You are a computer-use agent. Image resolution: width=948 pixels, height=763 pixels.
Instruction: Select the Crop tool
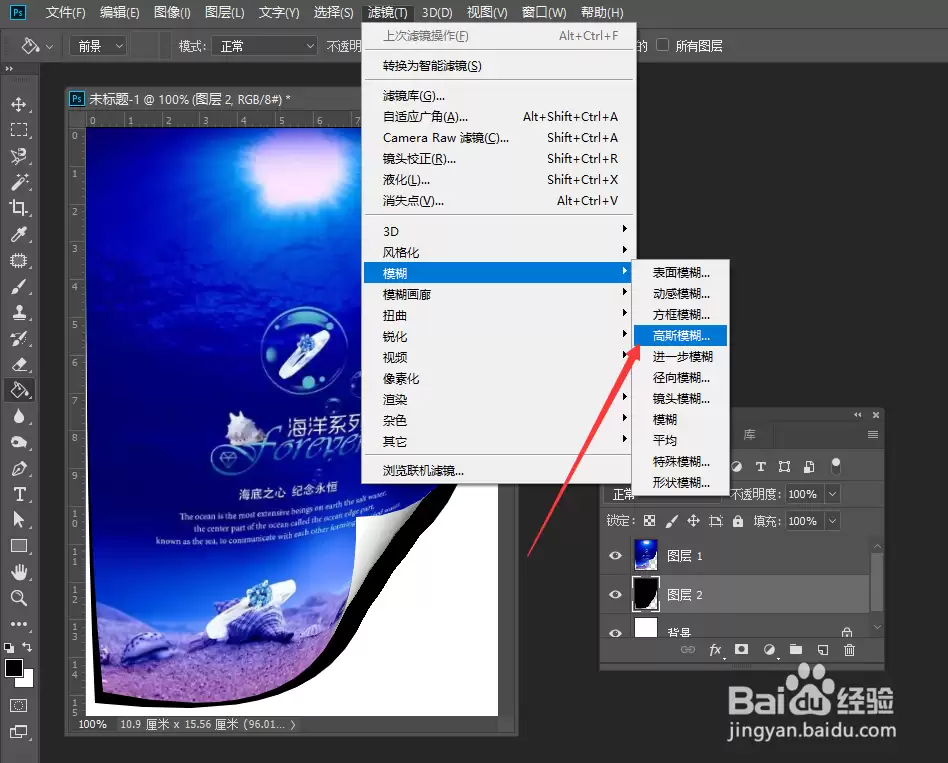coord(19,208)
